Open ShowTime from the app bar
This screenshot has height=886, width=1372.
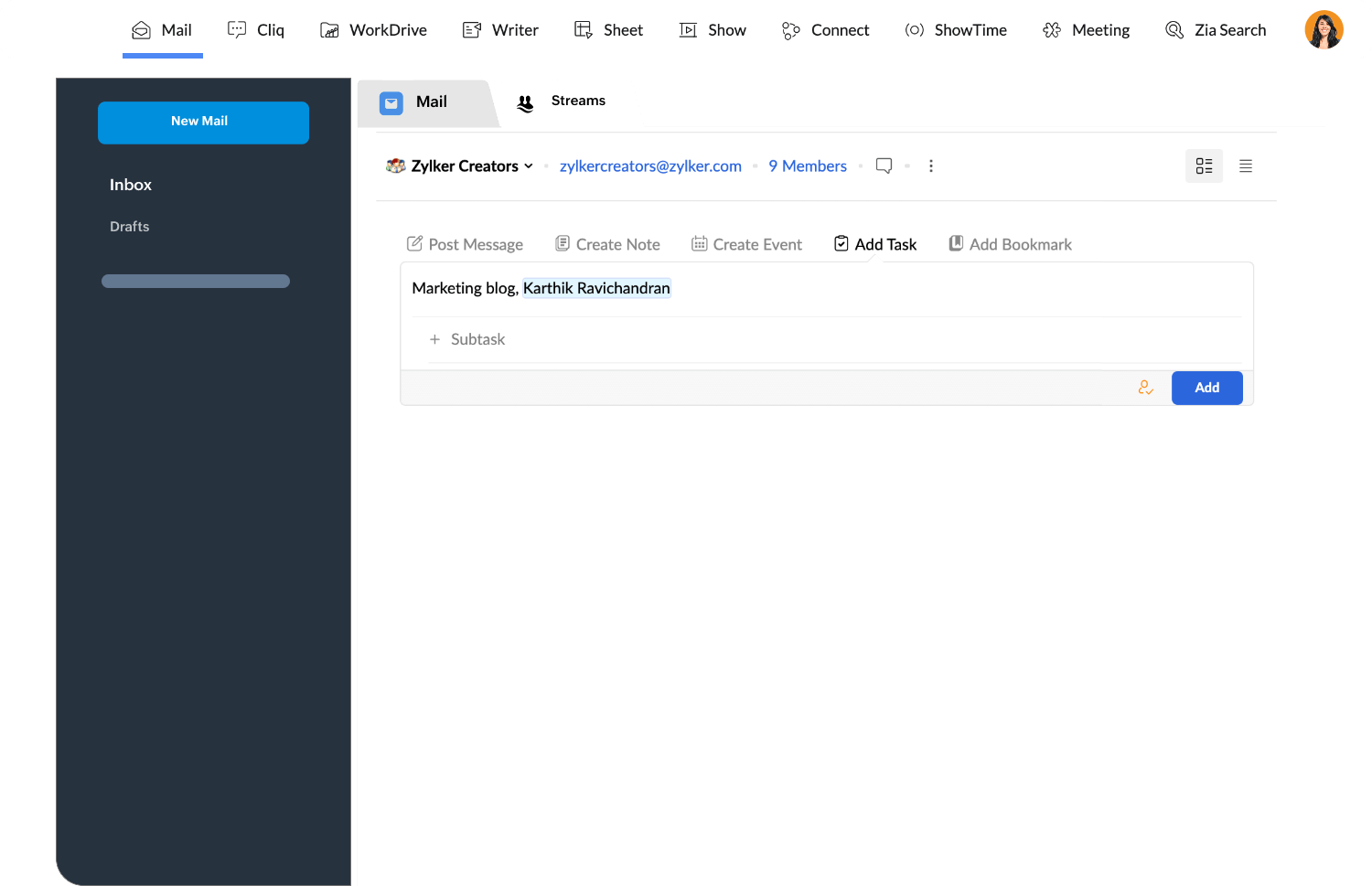pyautogui.click(x=956, y=30)
